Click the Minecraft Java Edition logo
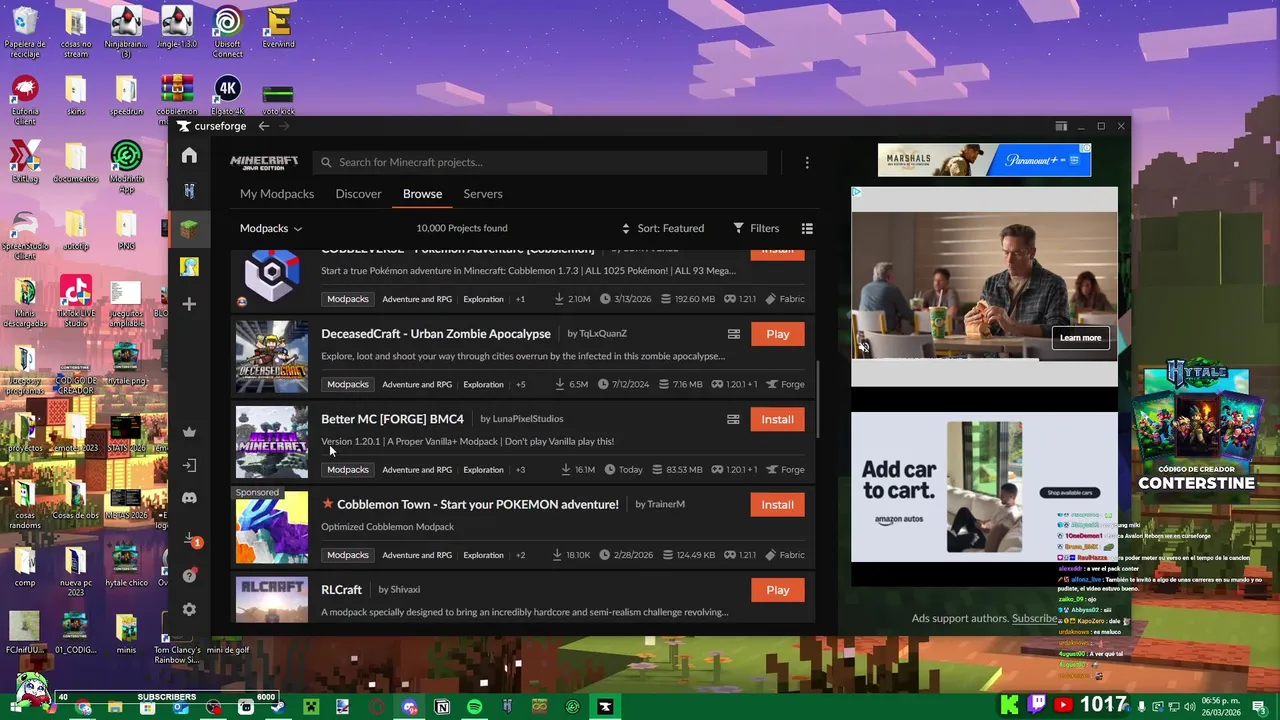Screen dimensions: 1280x720 [x=264, y=162]
